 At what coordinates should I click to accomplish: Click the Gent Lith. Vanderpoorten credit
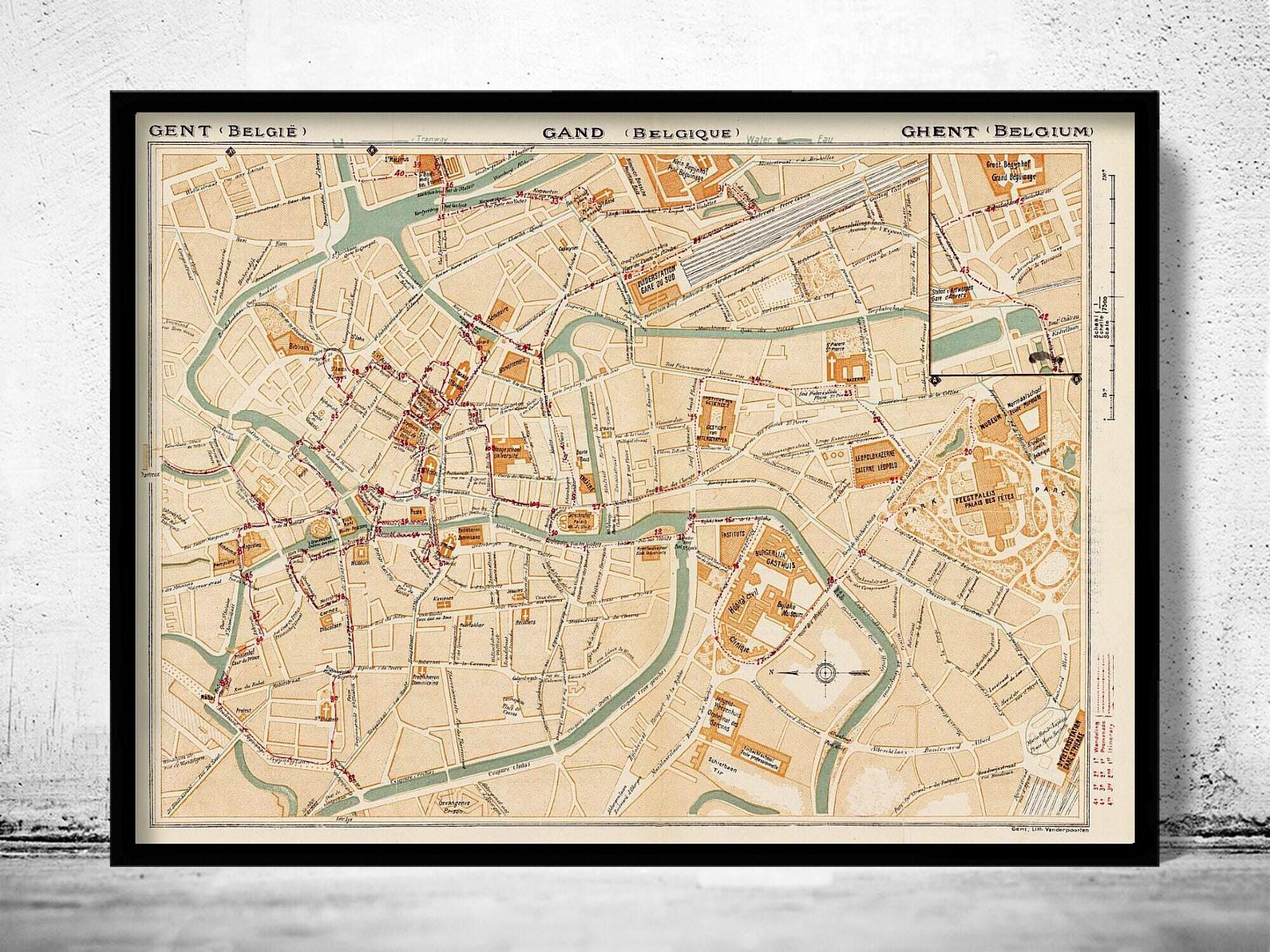click(1051, 830)
